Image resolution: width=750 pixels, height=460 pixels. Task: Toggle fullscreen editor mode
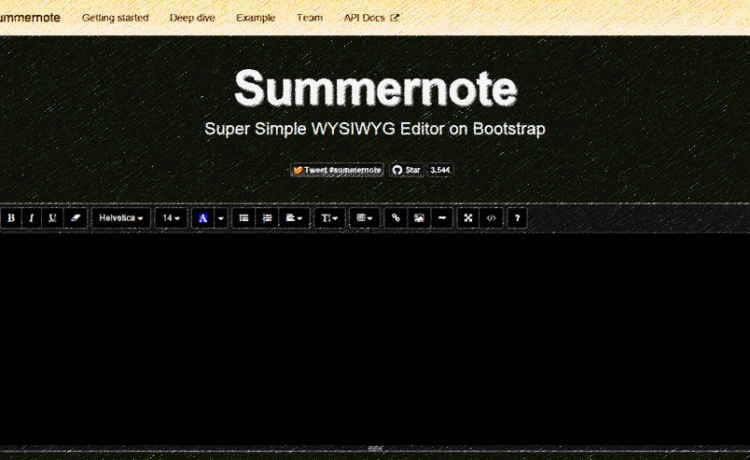click(468, 218)
